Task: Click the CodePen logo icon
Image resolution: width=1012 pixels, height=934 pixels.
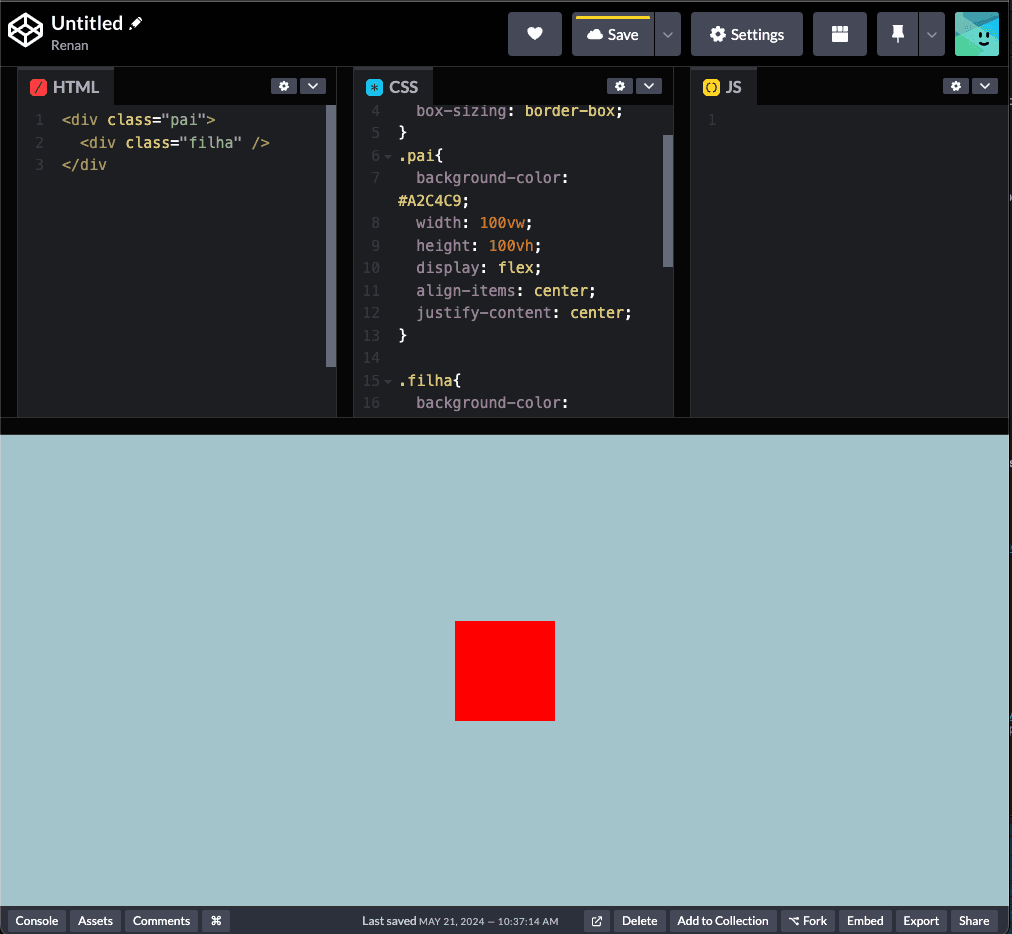Action: click(x=26, y=32)
